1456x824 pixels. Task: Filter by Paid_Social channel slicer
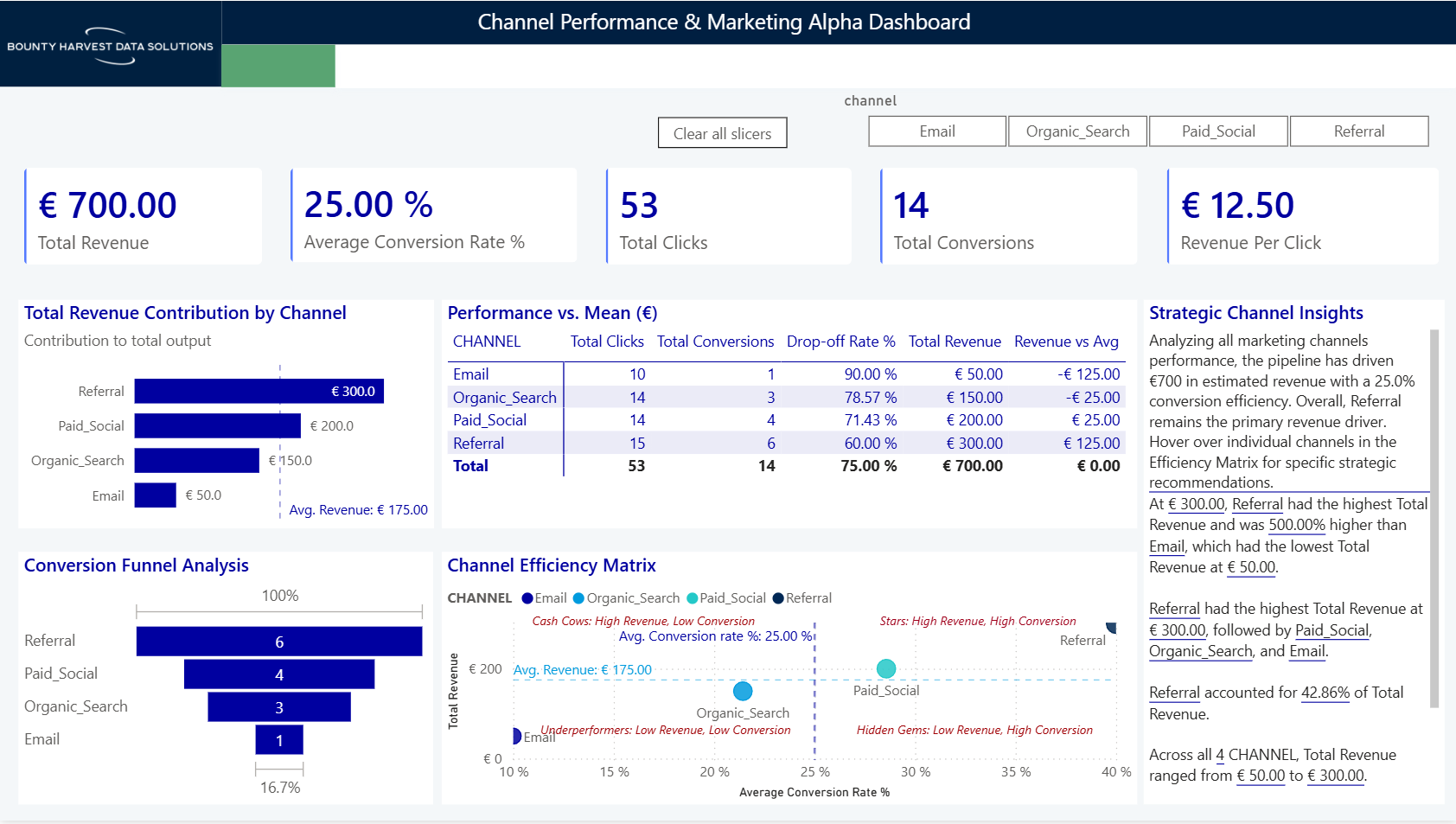pos(1218,131)
